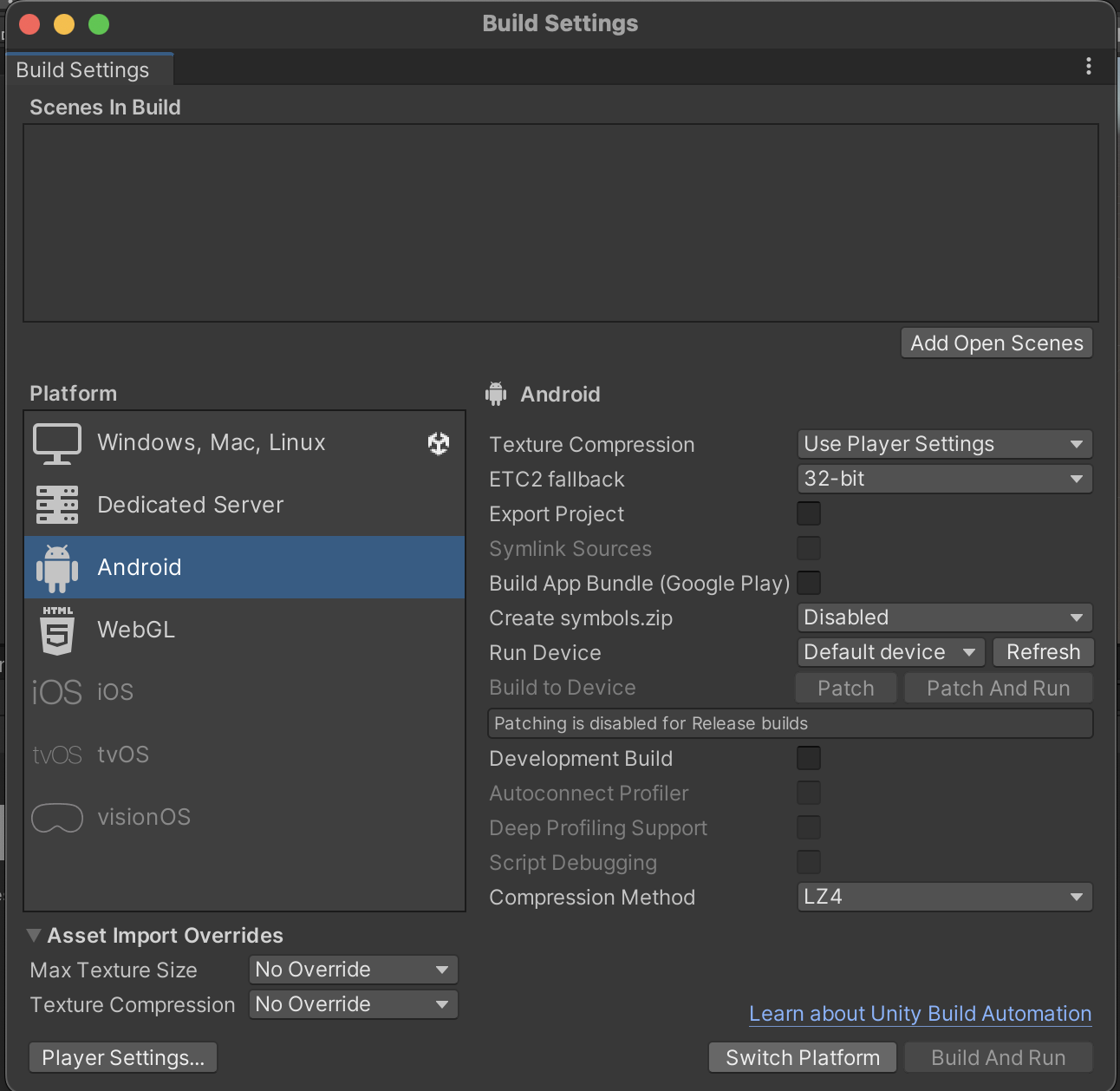This screenshot has height=1091, width=1120.
Task: Open the Asset Import Texture Compression override dropdown
Action: [354, 1004]
